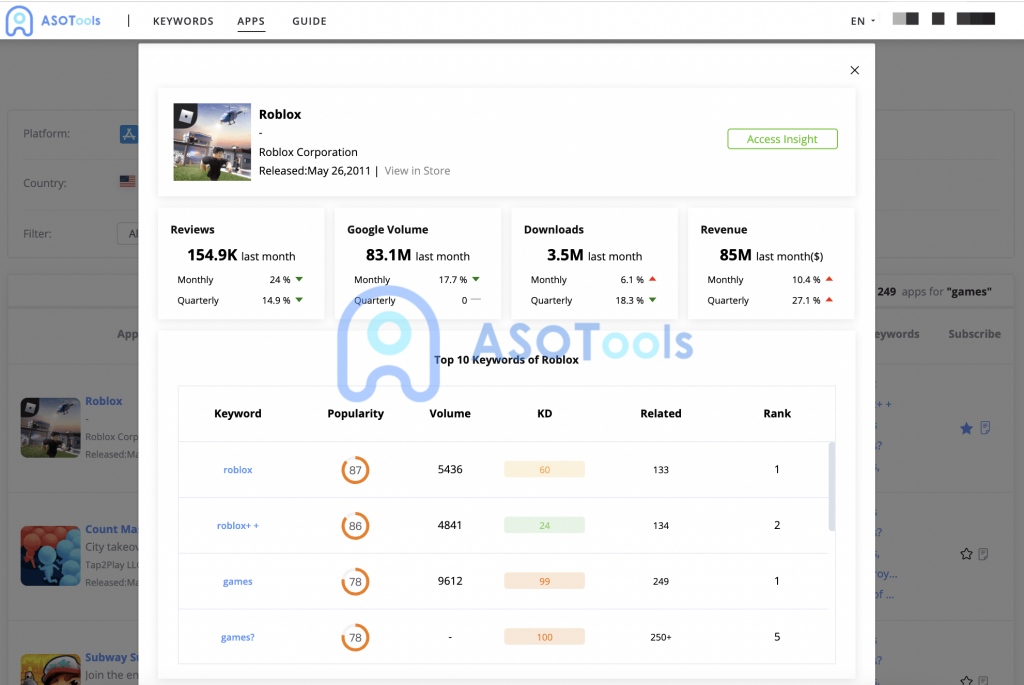The image size is (1024, 685).
Task: Click the related count 250+
Action: 661,637
